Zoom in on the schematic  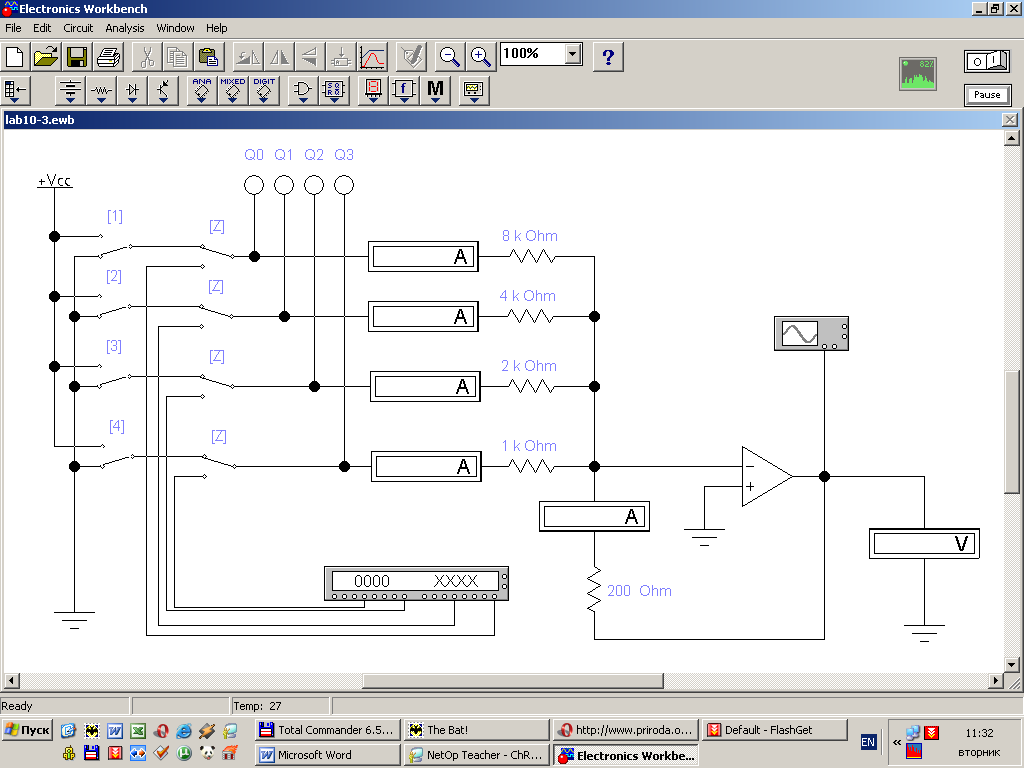click(481, 57)
